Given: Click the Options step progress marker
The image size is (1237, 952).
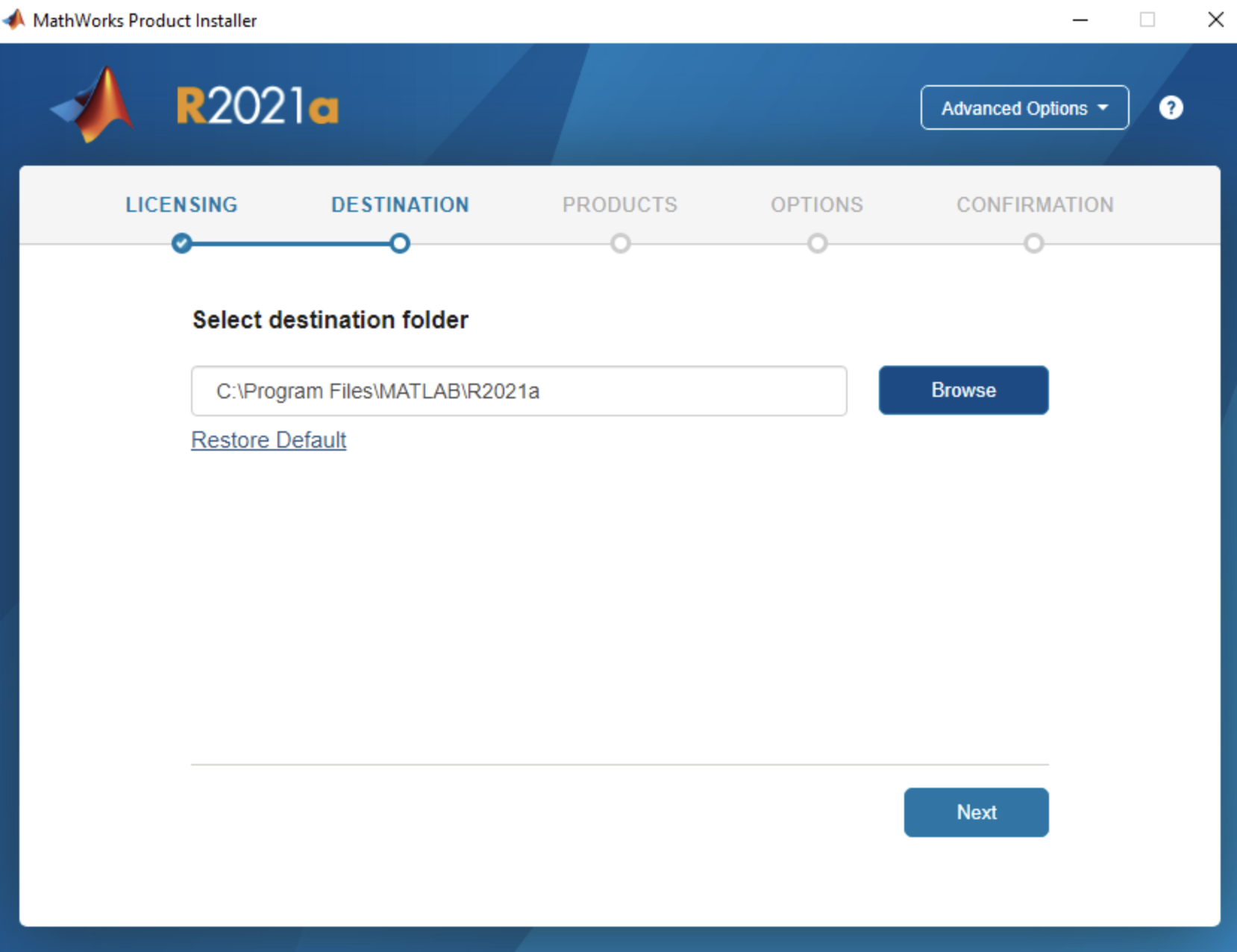Looking at the screenshot, I should click(x=818, y=243).
